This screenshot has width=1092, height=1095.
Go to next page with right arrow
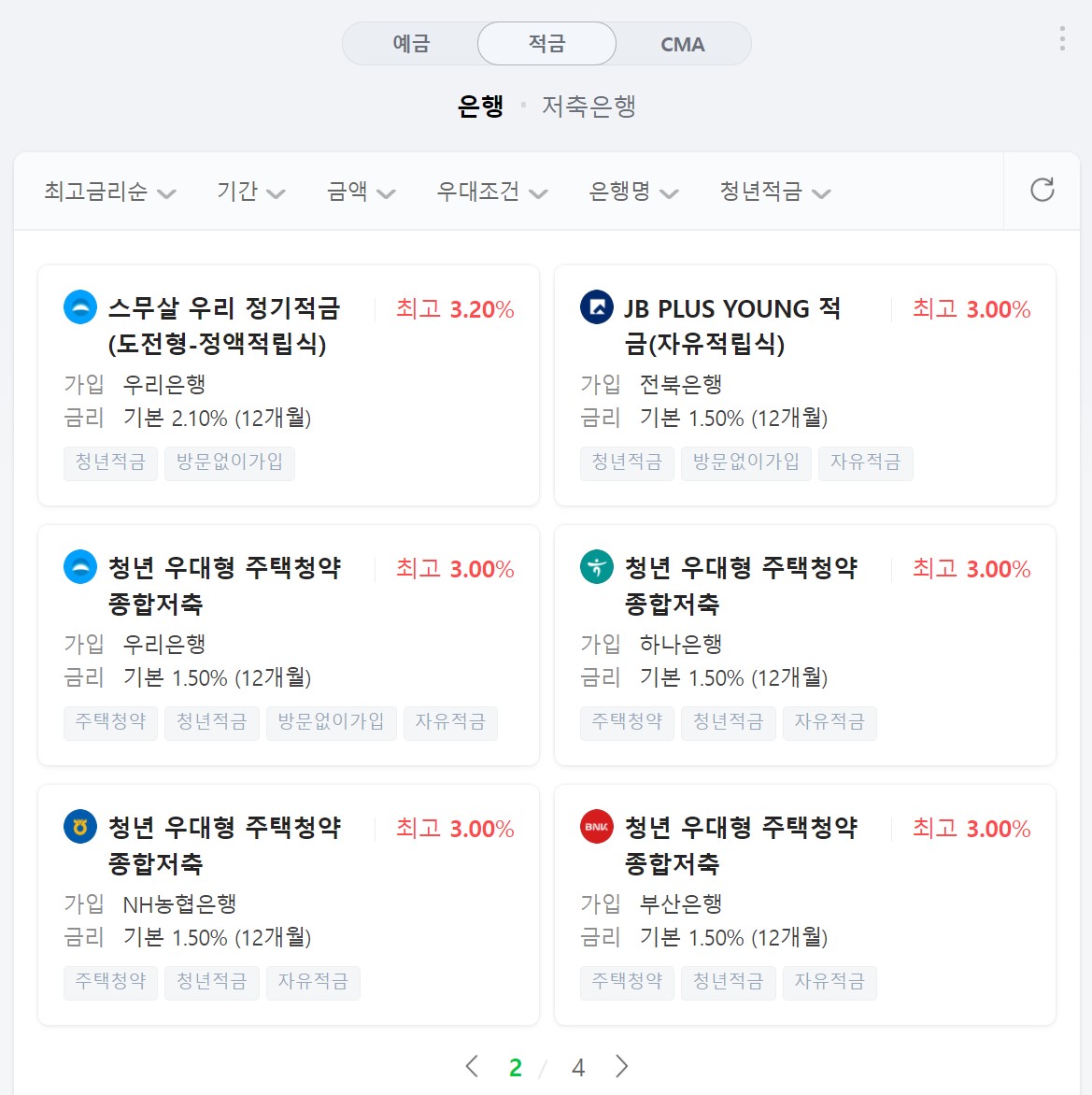621,1066
